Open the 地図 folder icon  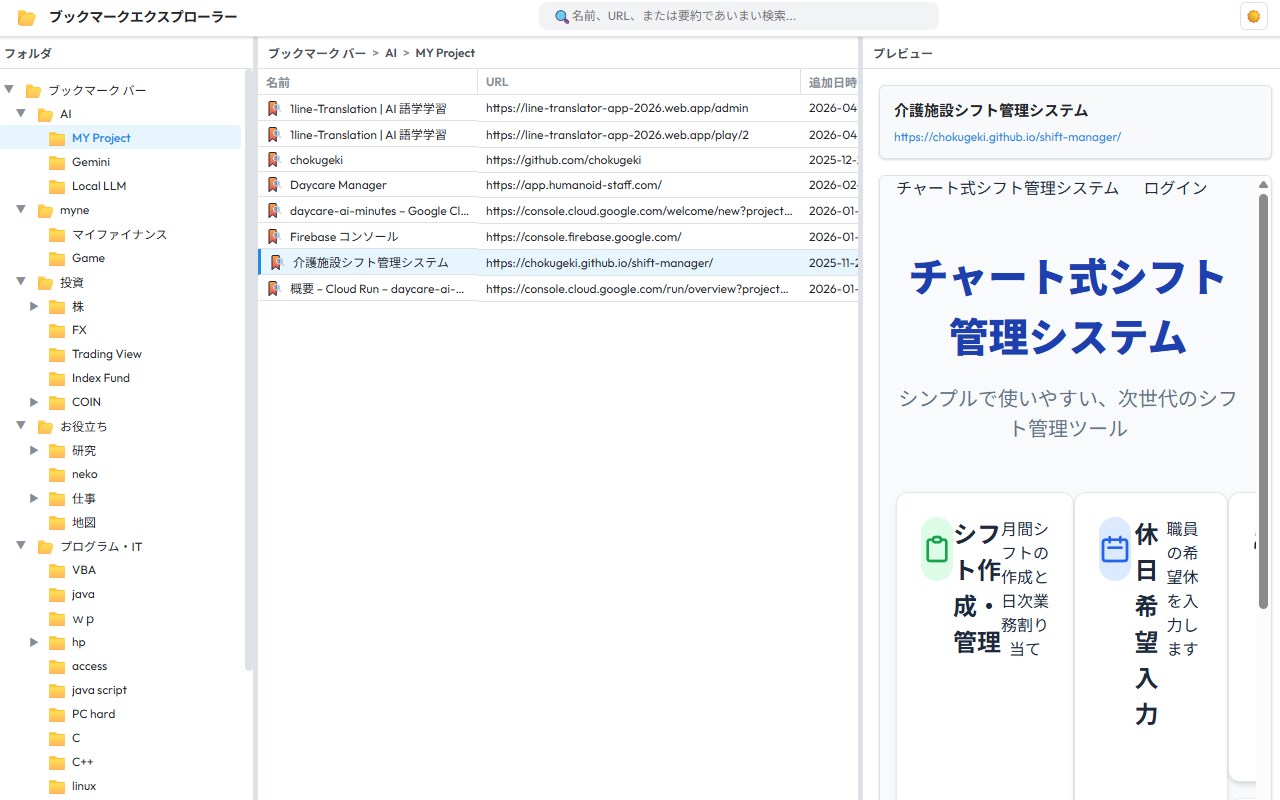(x=57, y=522)
